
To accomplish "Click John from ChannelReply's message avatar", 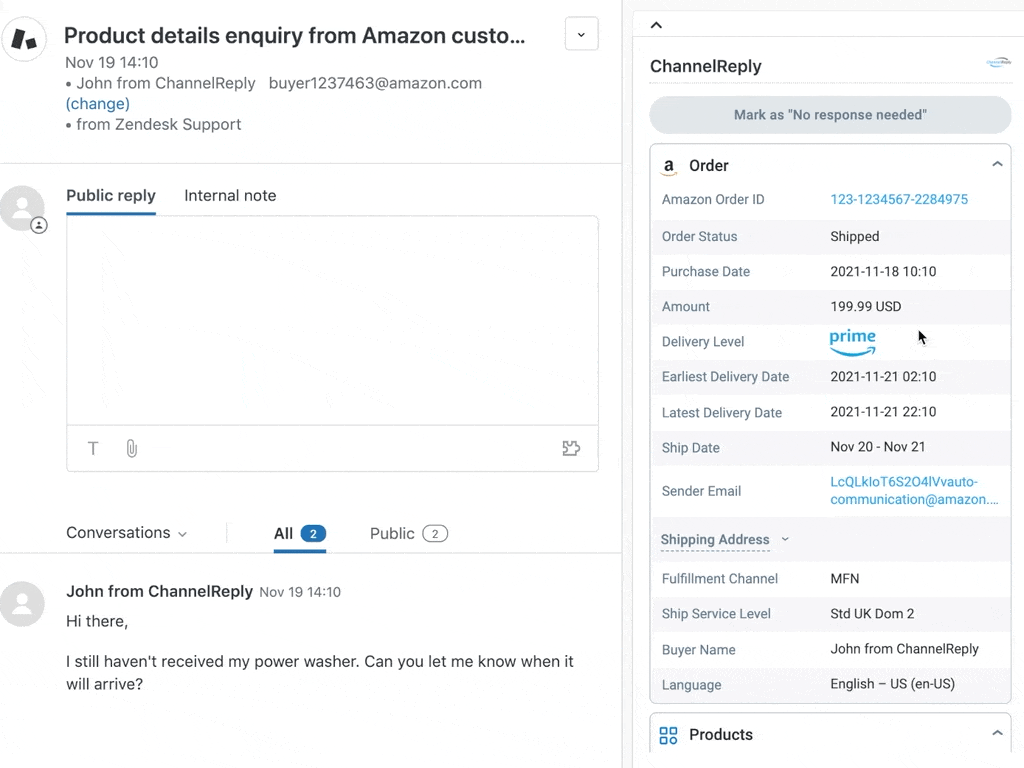I will tap(22, 604).
